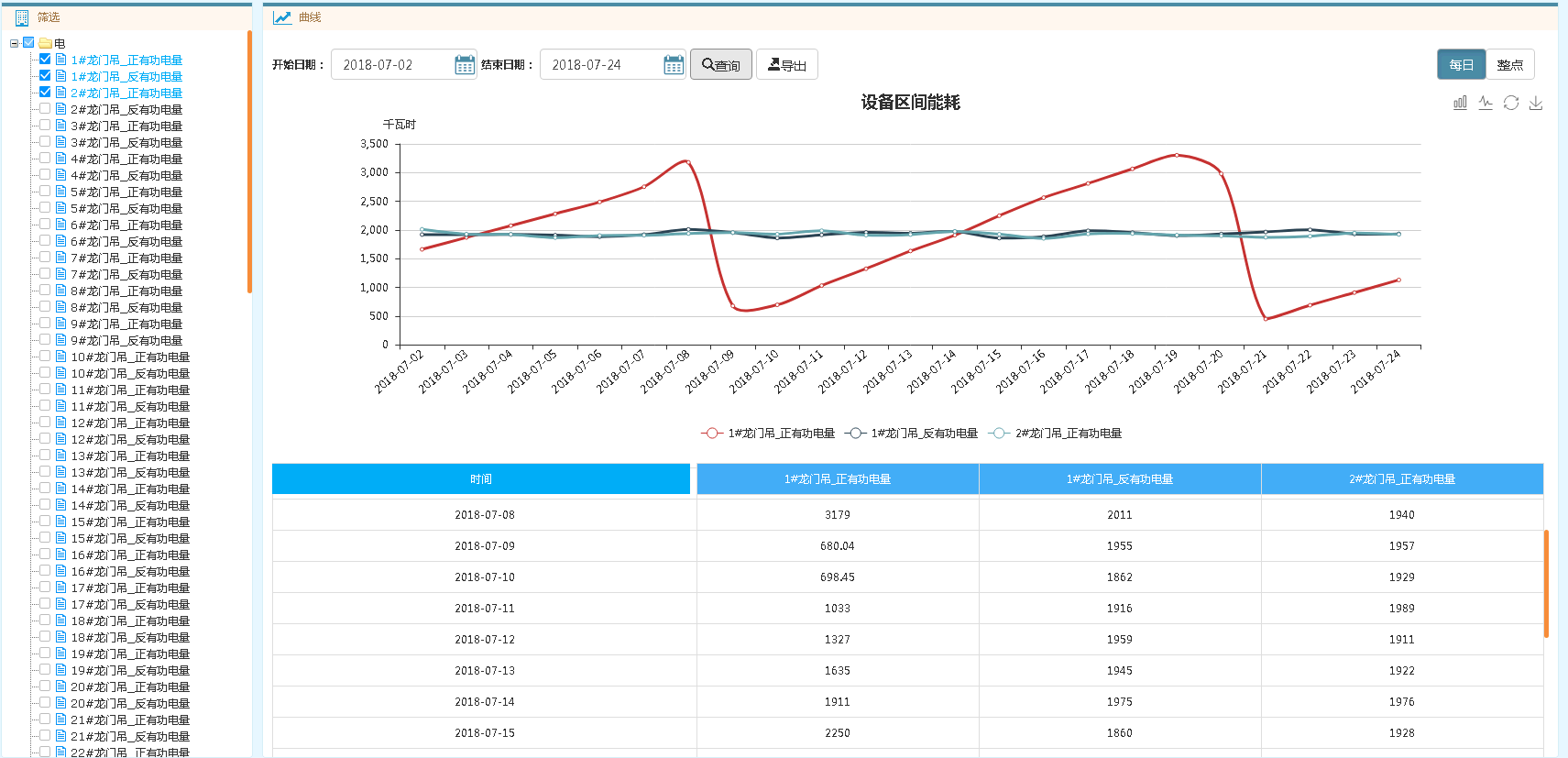Viewport: 1568px width, 758px height.
Task: Check 4#龙门吊_反有功电量 checkbox
Action: [x=45, y=174]
